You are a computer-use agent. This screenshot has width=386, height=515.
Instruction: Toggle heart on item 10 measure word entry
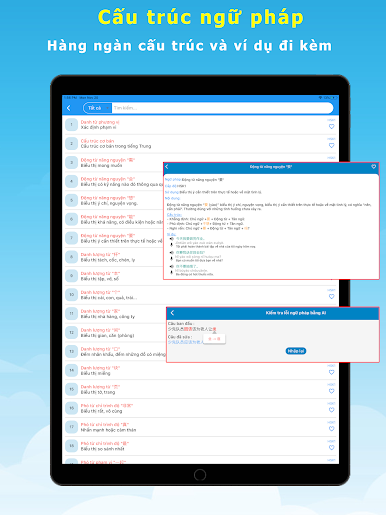point(331,296)
